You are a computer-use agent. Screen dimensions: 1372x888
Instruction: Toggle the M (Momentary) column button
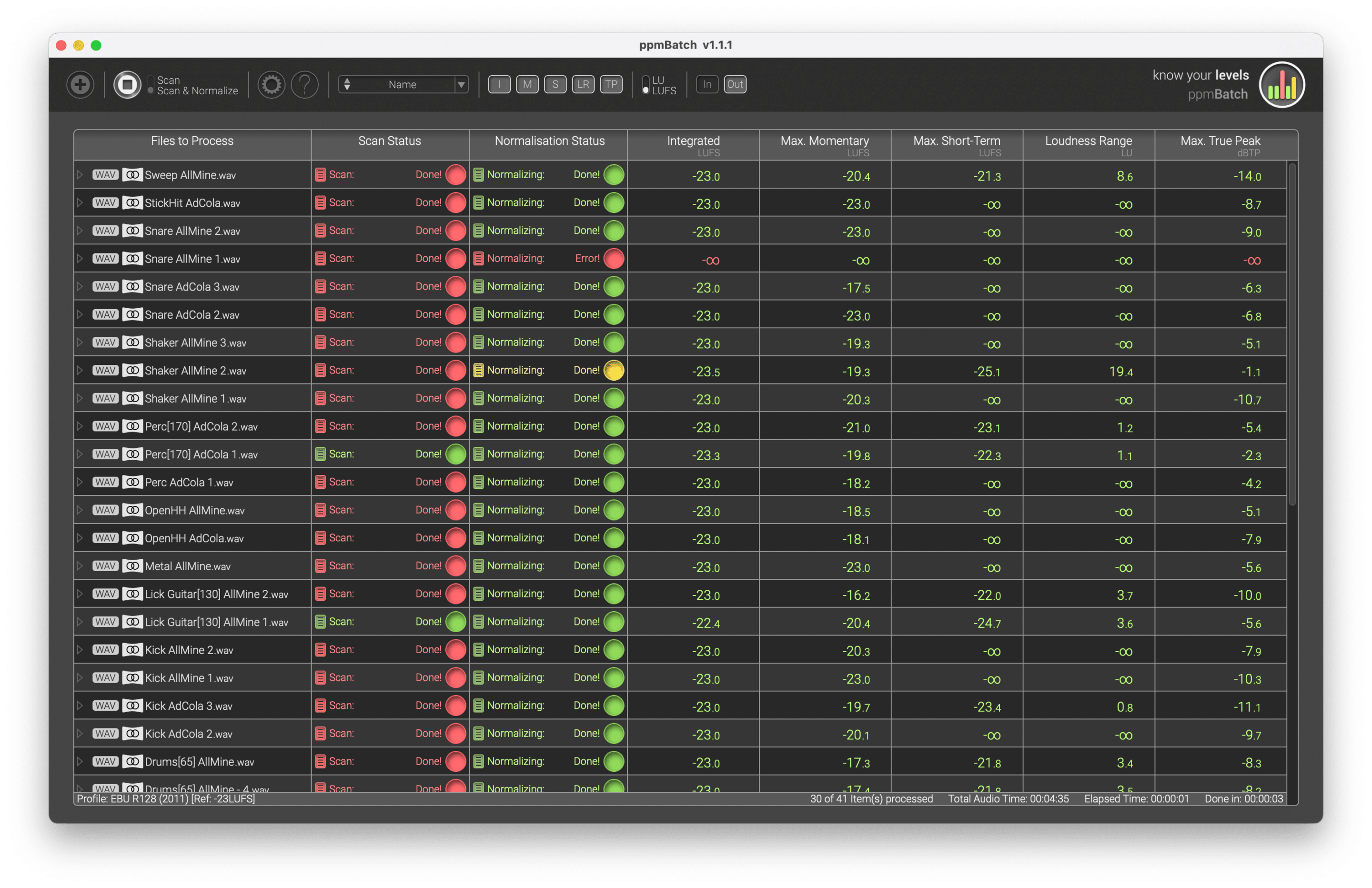point(527,85)
